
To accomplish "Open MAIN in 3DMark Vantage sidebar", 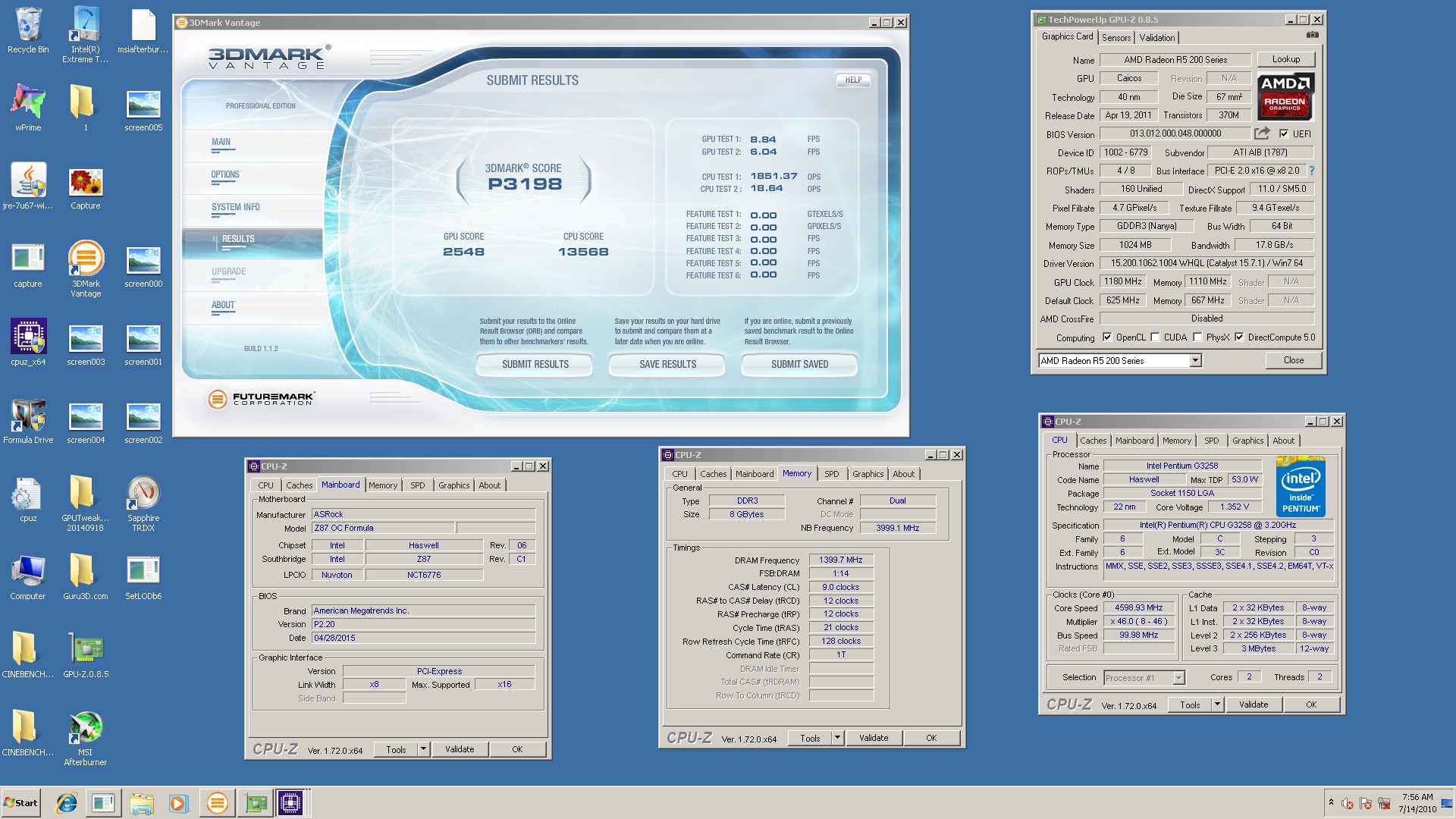I will (221, 142).
